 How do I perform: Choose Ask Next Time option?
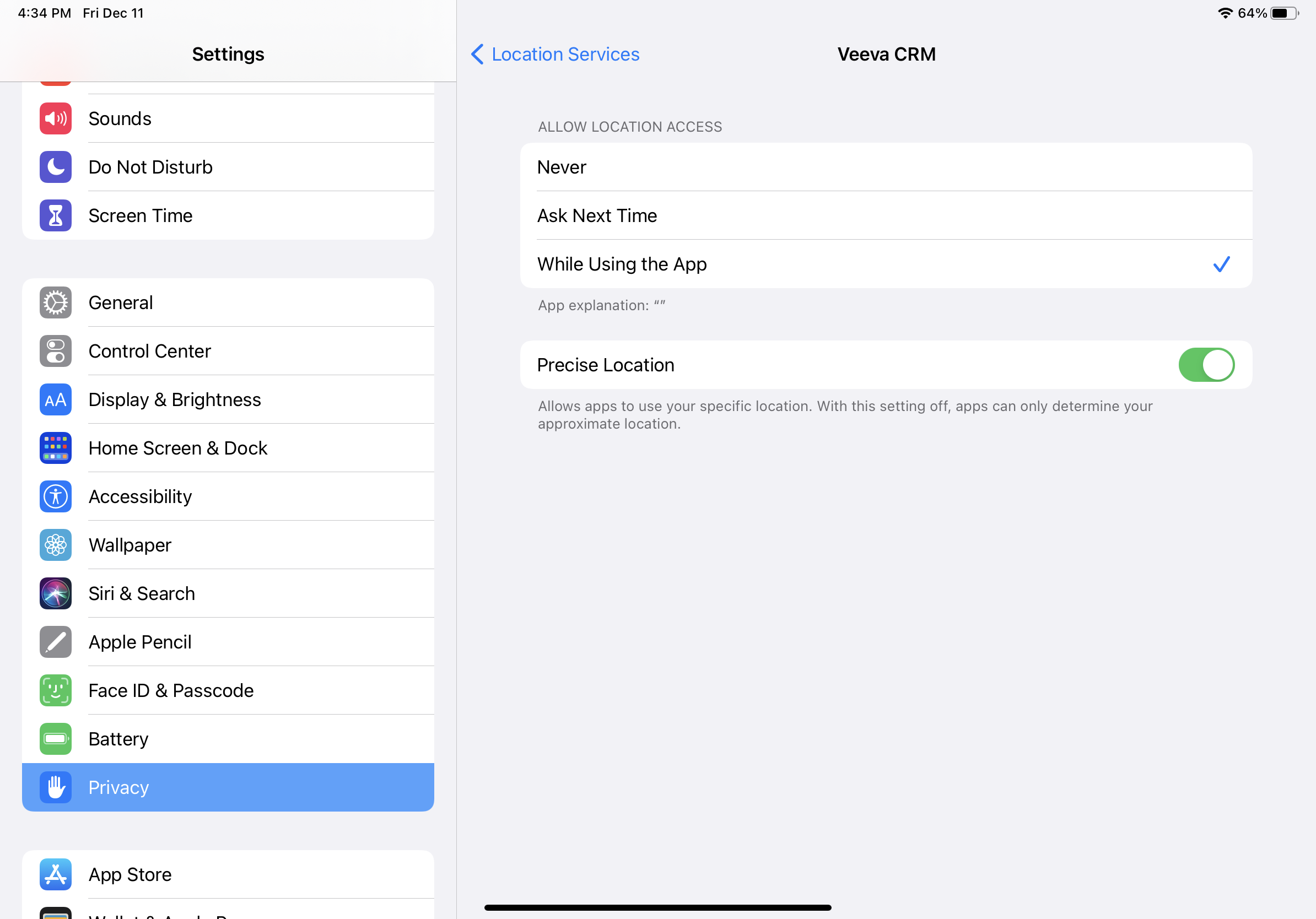(886, 215)
